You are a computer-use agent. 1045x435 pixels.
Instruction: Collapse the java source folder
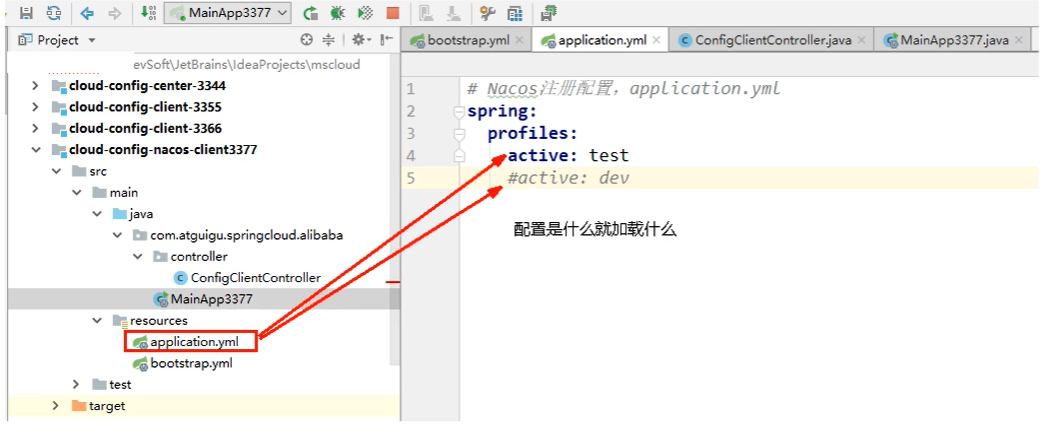coord(97,214)
